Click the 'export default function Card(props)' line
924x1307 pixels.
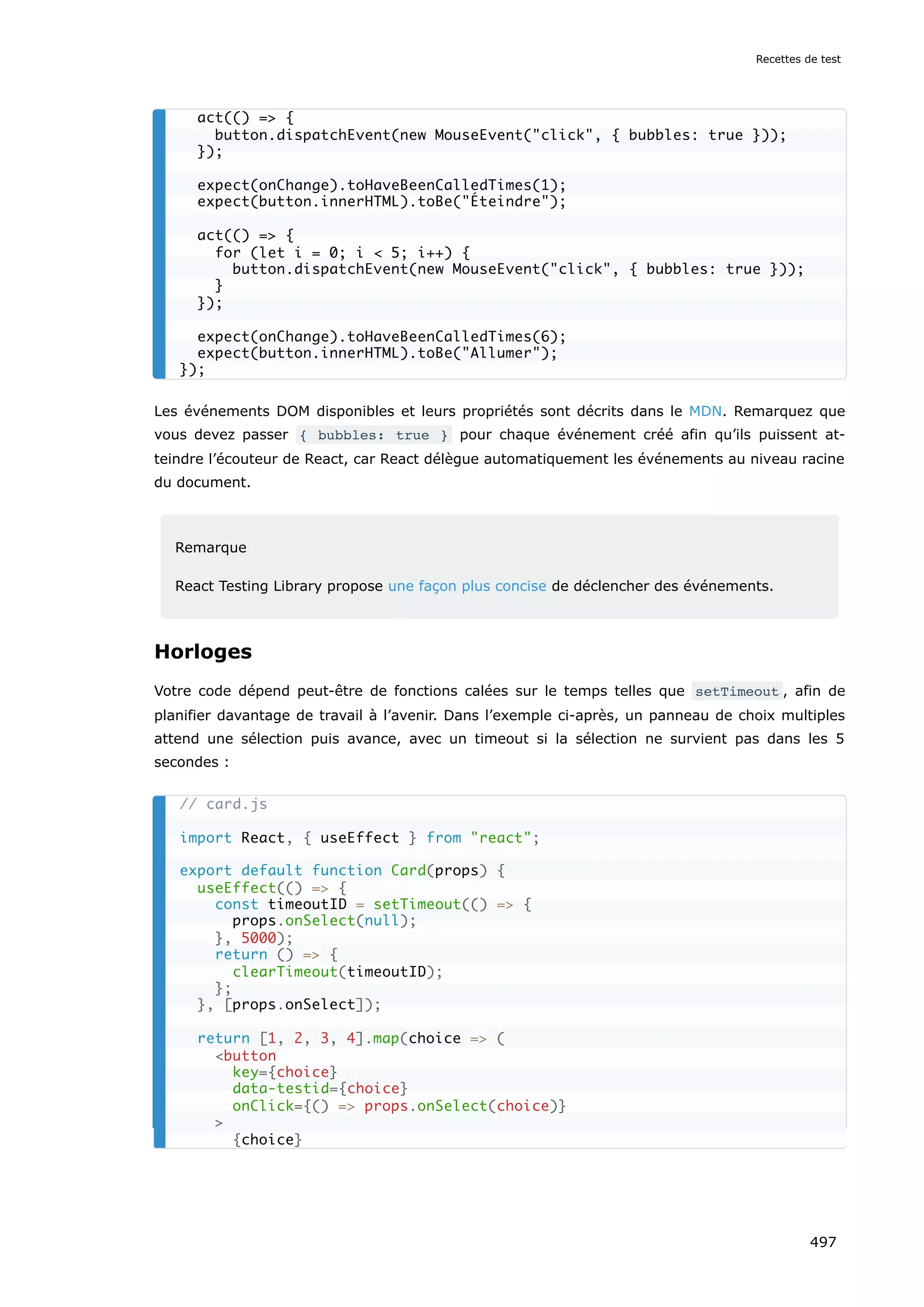[342, 871]
